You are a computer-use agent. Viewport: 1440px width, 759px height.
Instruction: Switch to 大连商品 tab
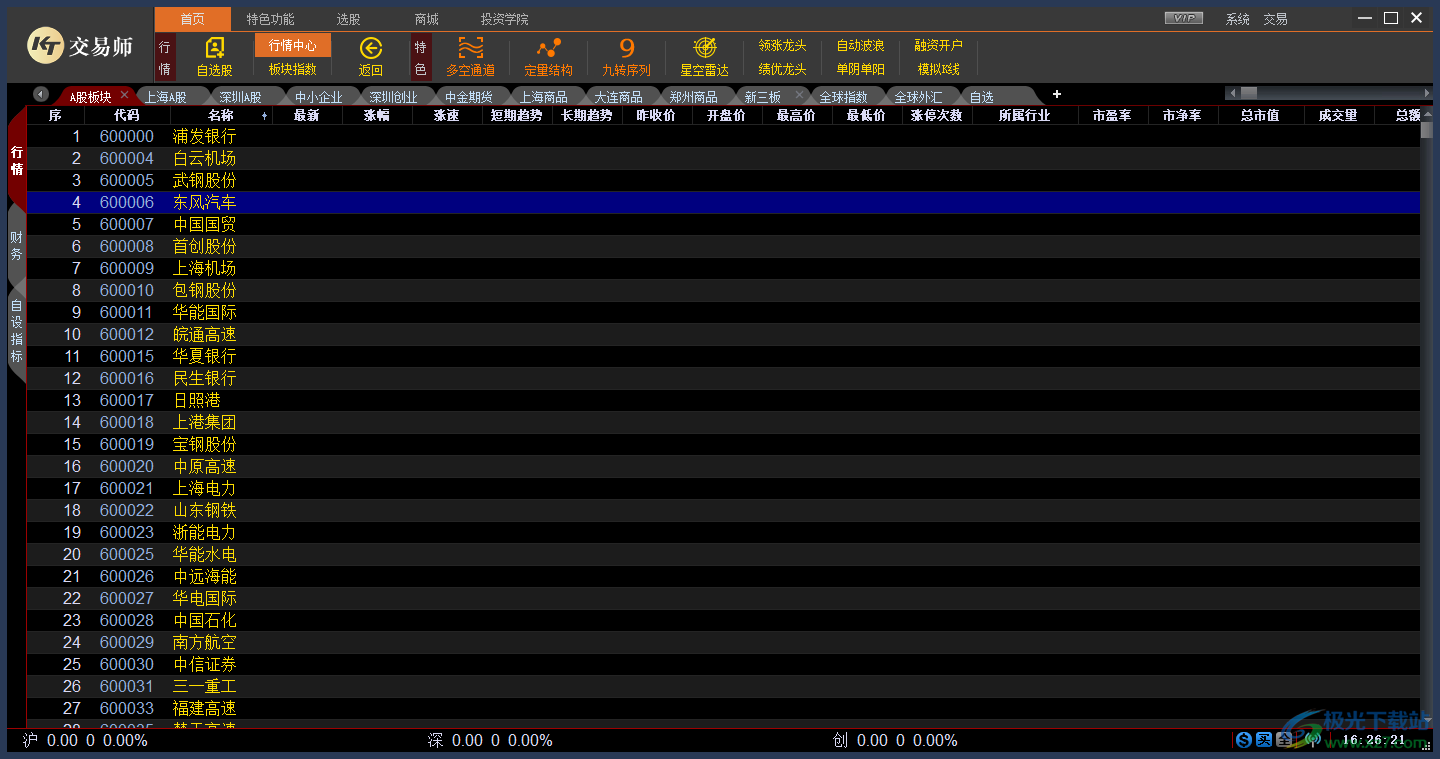click(x=619, y=97)
